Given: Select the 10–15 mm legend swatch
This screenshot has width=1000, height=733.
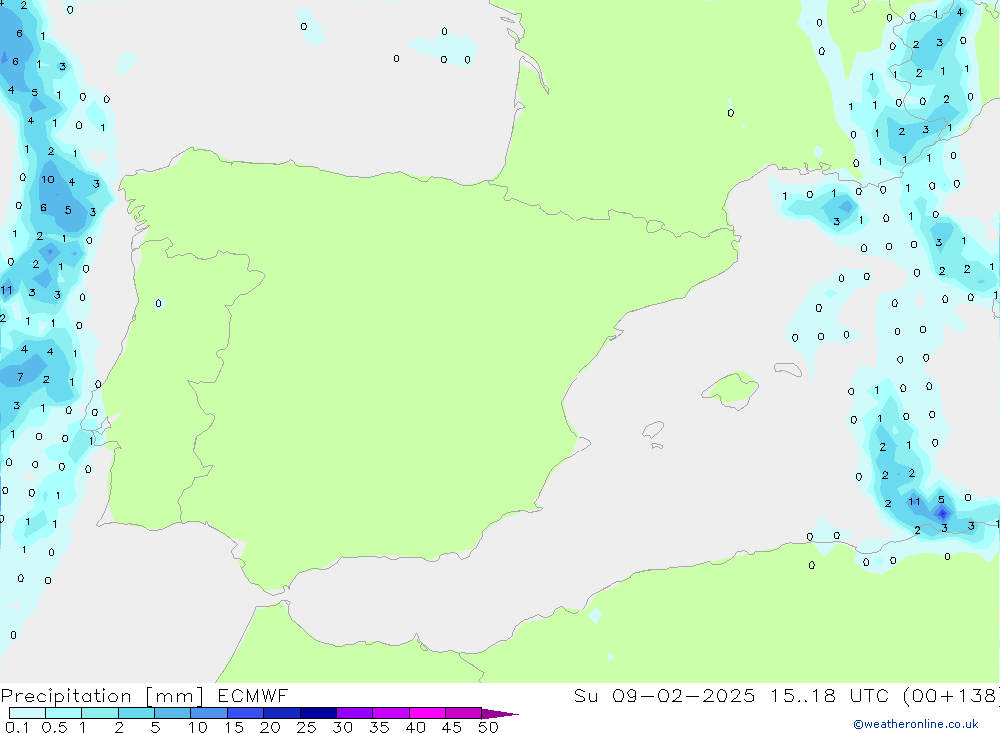Looking at the screenshot, I should (x=209, y=714).
